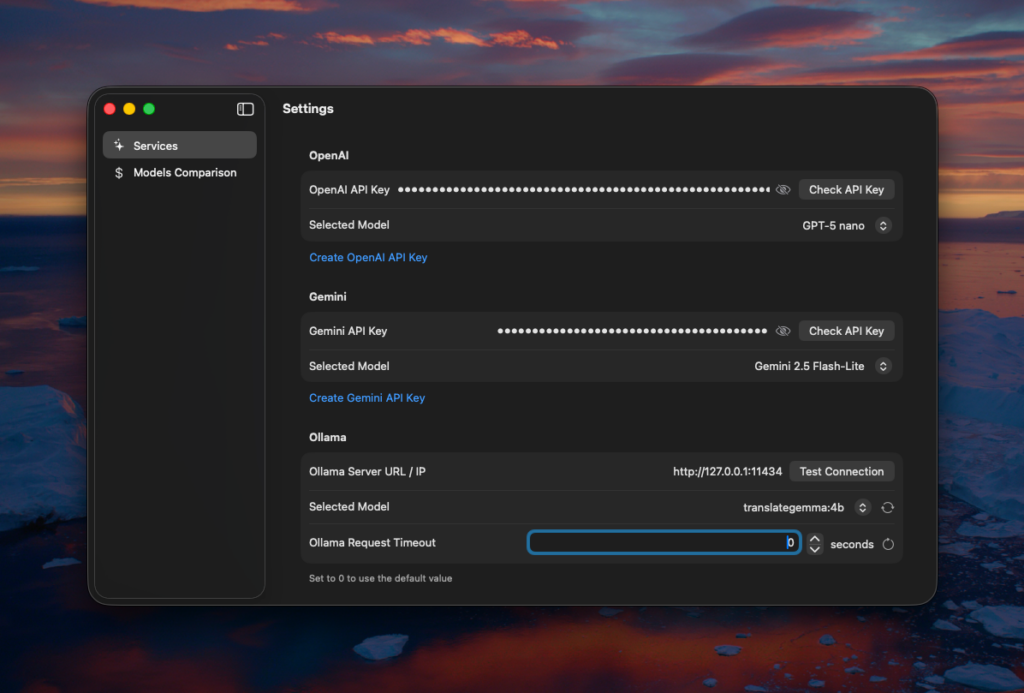Click the dollar icon for Models Comparison
The height and width of the screenshot is (693, 1024).
click(x=119, y=173)
